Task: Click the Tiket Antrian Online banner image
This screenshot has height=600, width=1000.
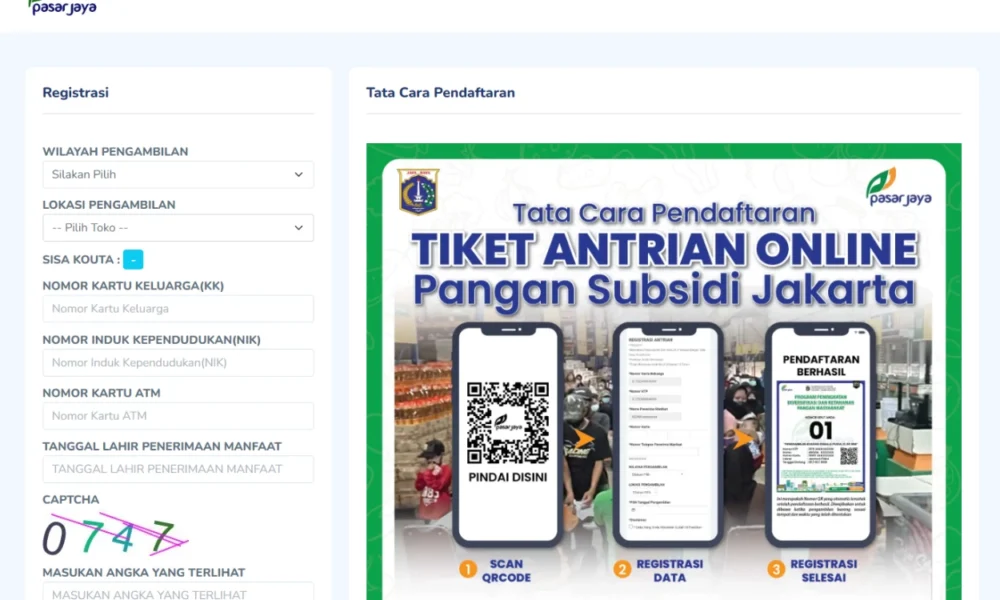Action: pos(664,371)
